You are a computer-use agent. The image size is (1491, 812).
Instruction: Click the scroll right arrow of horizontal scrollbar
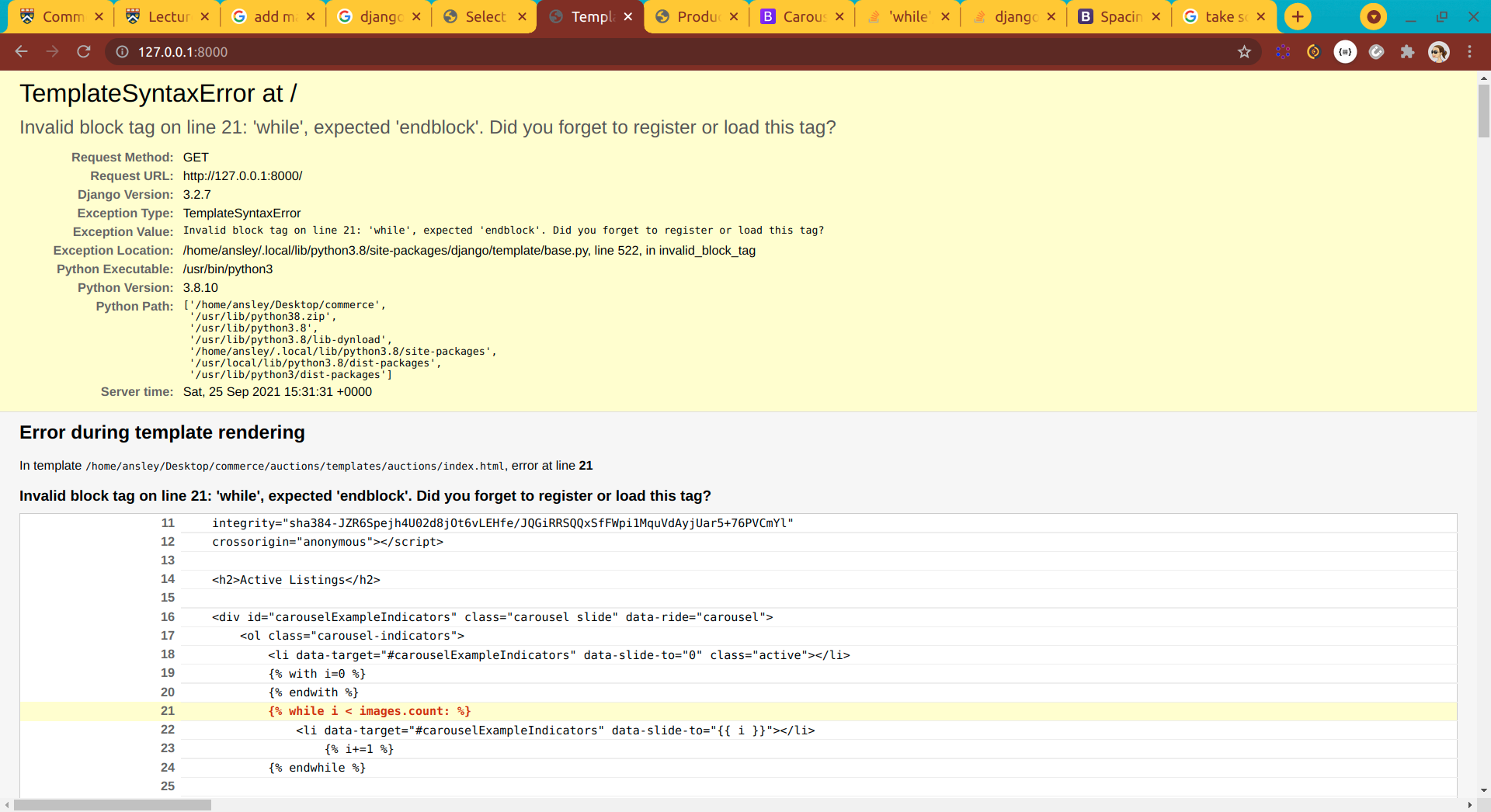point(1469,805)
